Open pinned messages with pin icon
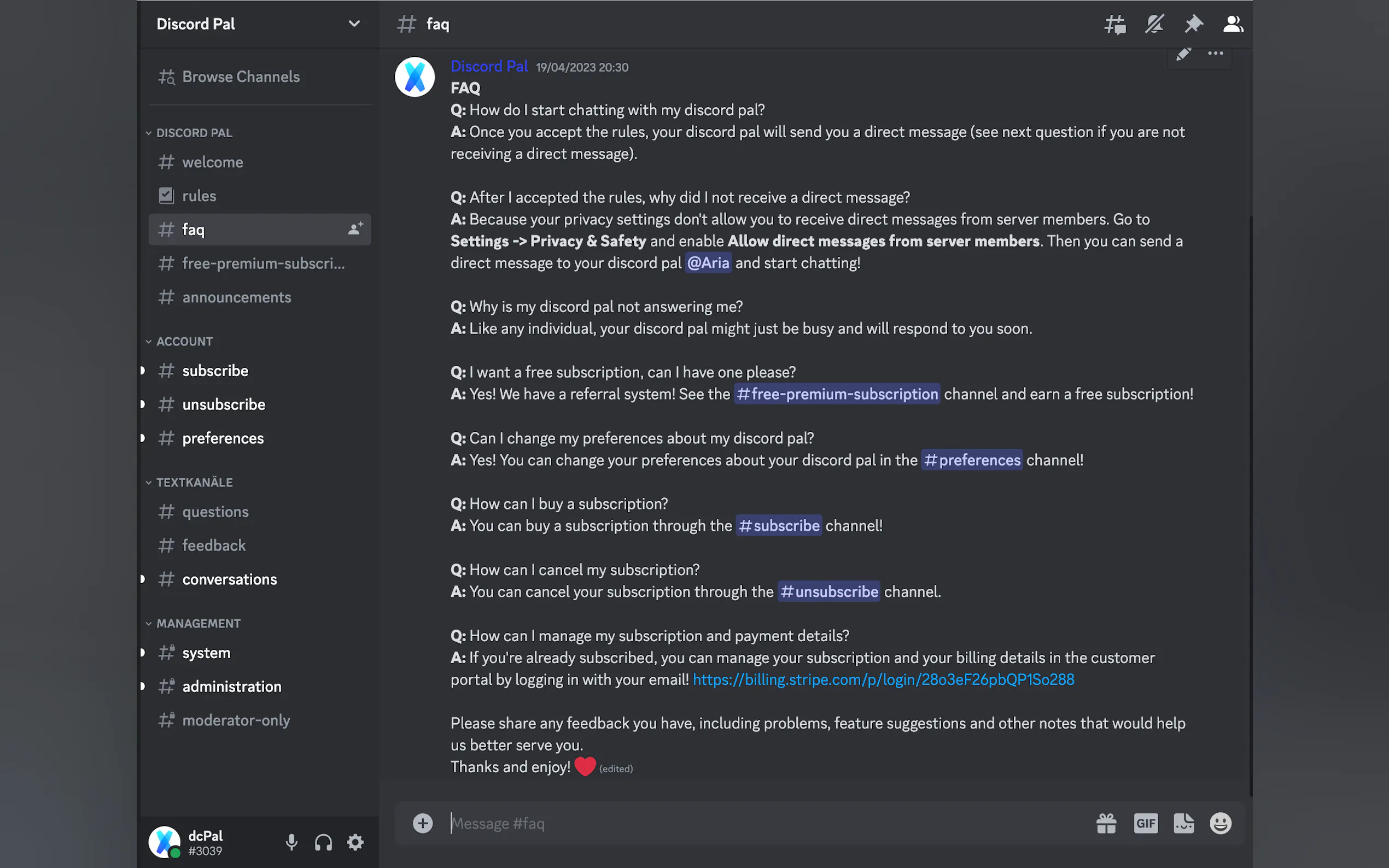This screenshot has width=1389, height=868. (1193, 24)
